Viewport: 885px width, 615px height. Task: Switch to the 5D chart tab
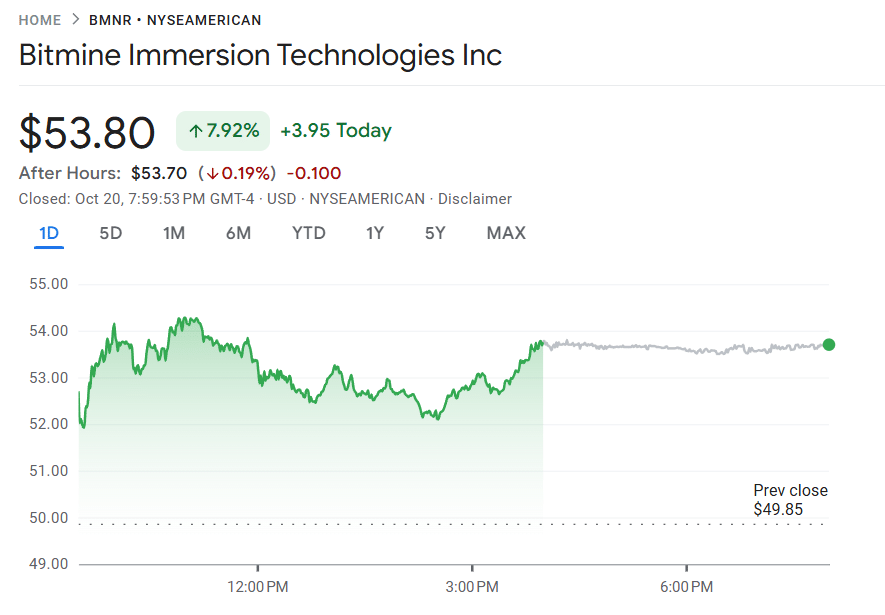click(110, 232)
